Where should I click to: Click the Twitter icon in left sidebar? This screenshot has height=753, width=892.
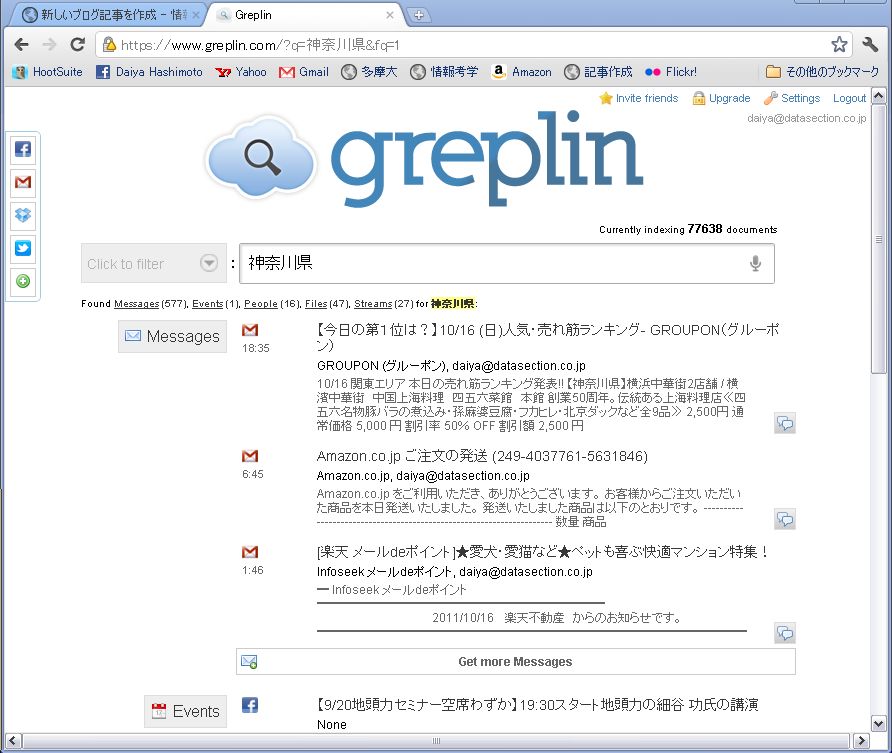click(x=23, y=248)
